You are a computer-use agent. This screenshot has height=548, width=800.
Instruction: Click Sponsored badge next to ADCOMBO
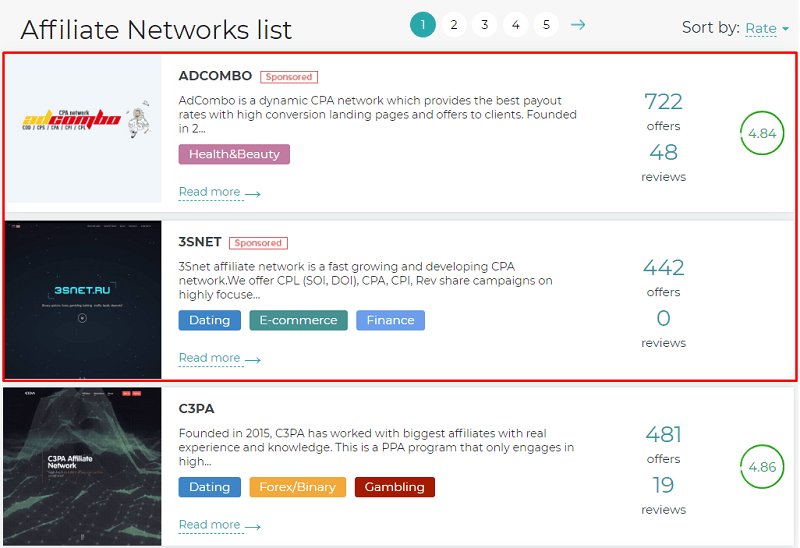289,77
